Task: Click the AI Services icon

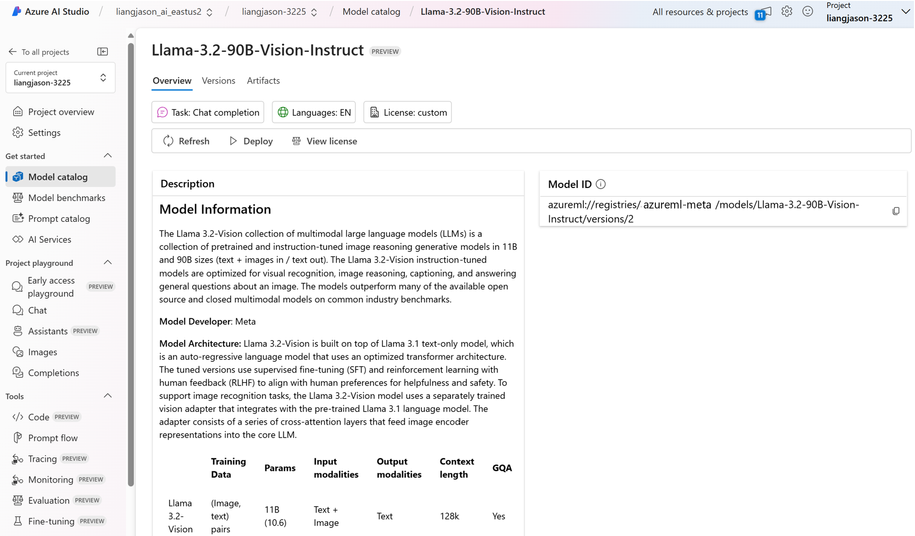Action: click(18, 240)
